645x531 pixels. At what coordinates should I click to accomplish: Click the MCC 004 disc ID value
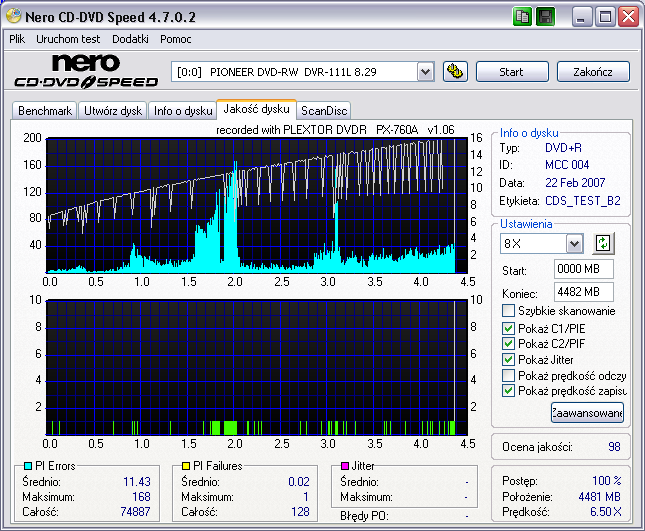[x=567, y=165]
